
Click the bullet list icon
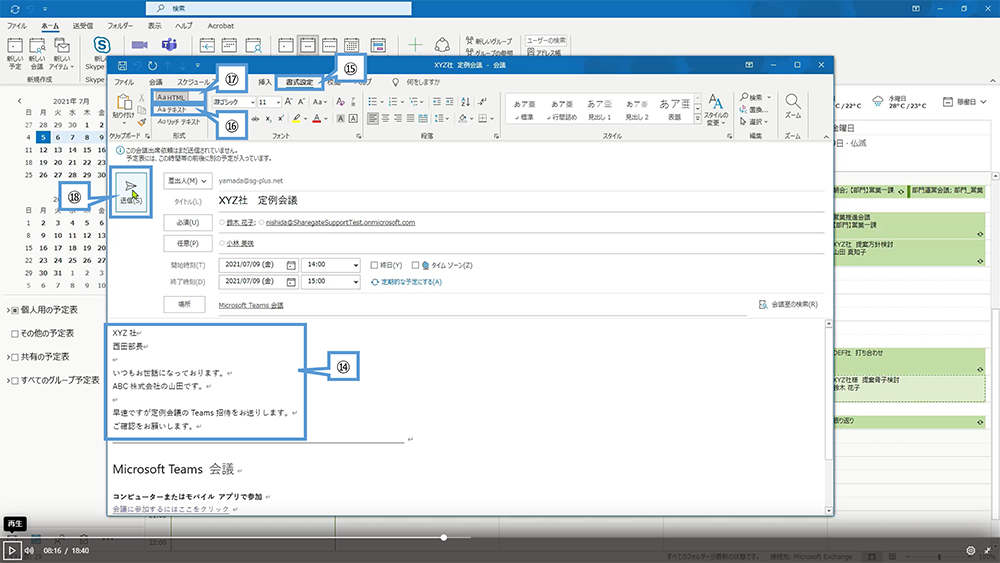372,101
